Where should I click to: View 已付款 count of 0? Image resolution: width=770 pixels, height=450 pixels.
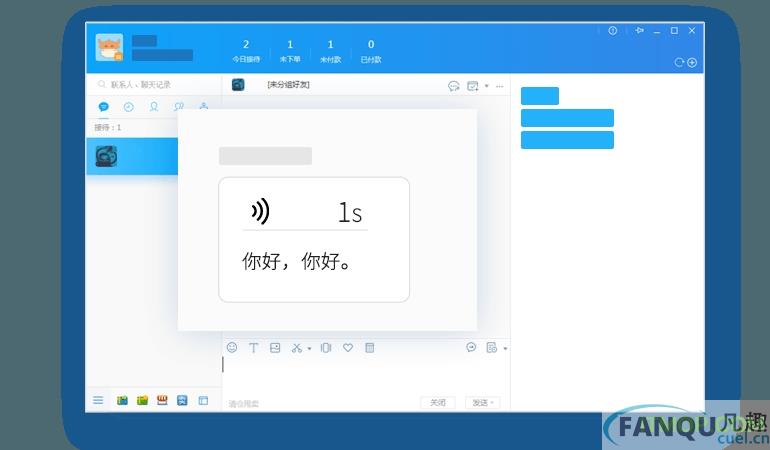click(x=371, y=51)
